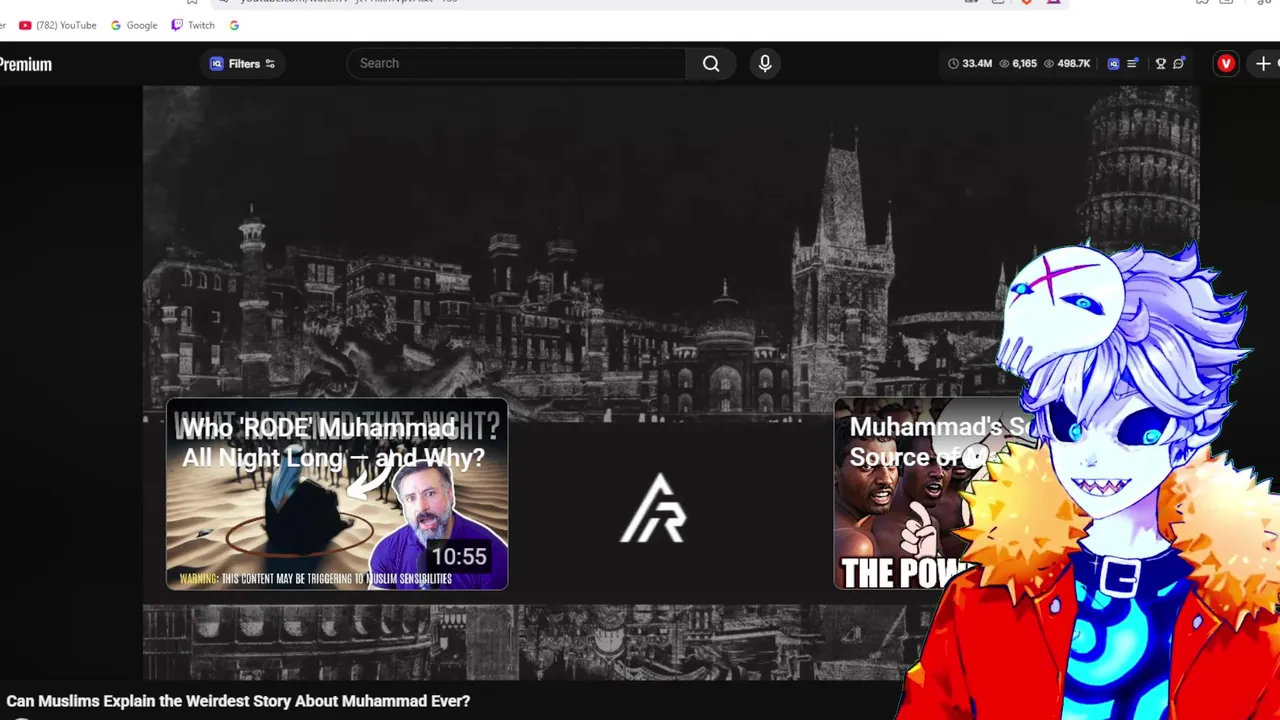This screenshot has width=1280, height=720.
Task: Click the AR channel logo watermark
Action: point(654,508)
